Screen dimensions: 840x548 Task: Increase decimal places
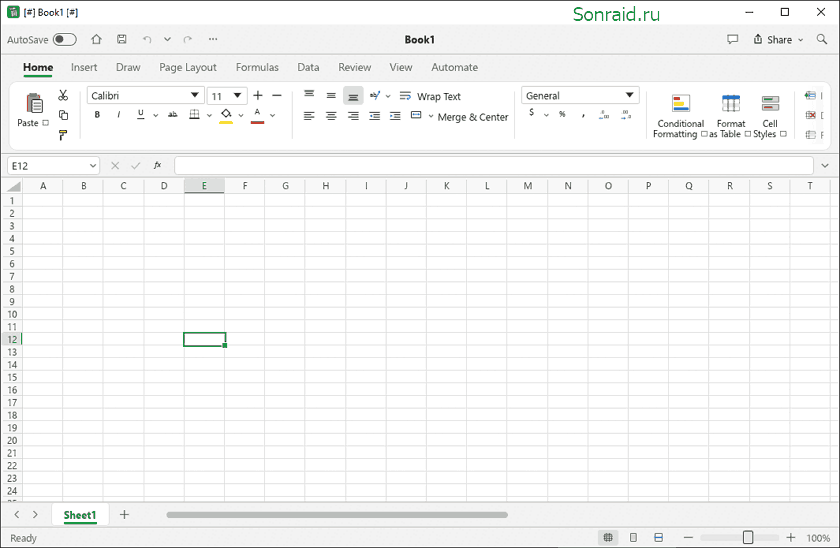pyautogui.click(x=604, y=115)
